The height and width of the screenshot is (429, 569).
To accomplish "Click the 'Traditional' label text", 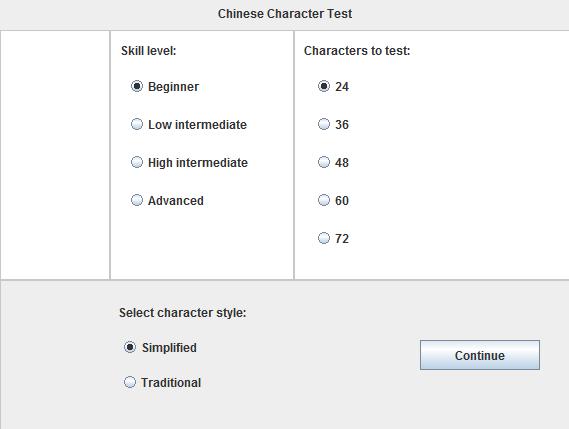I will pos(171,383).
